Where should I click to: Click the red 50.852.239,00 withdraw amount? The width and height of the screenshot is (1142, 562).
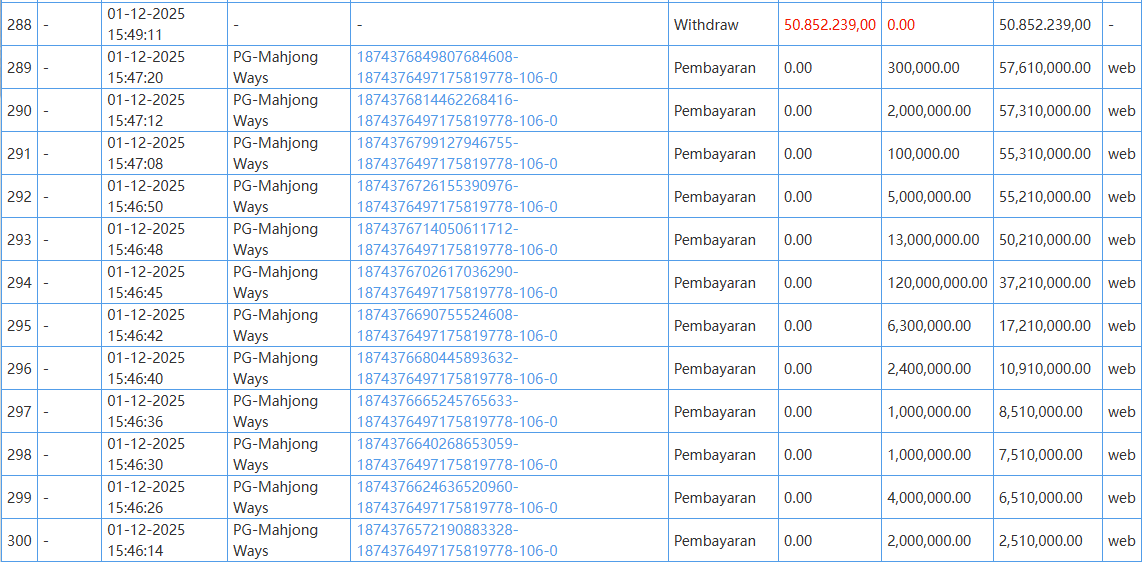830,24
